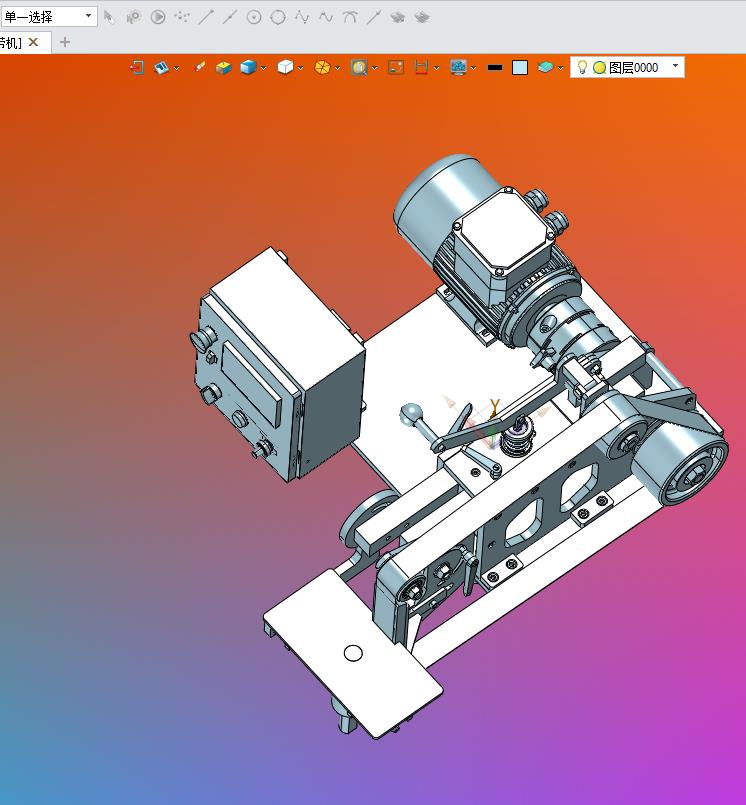The height and width of the screenshot is (805, 746).
Task: Click the paintbrush attribute tool icon
Action: 199,67
